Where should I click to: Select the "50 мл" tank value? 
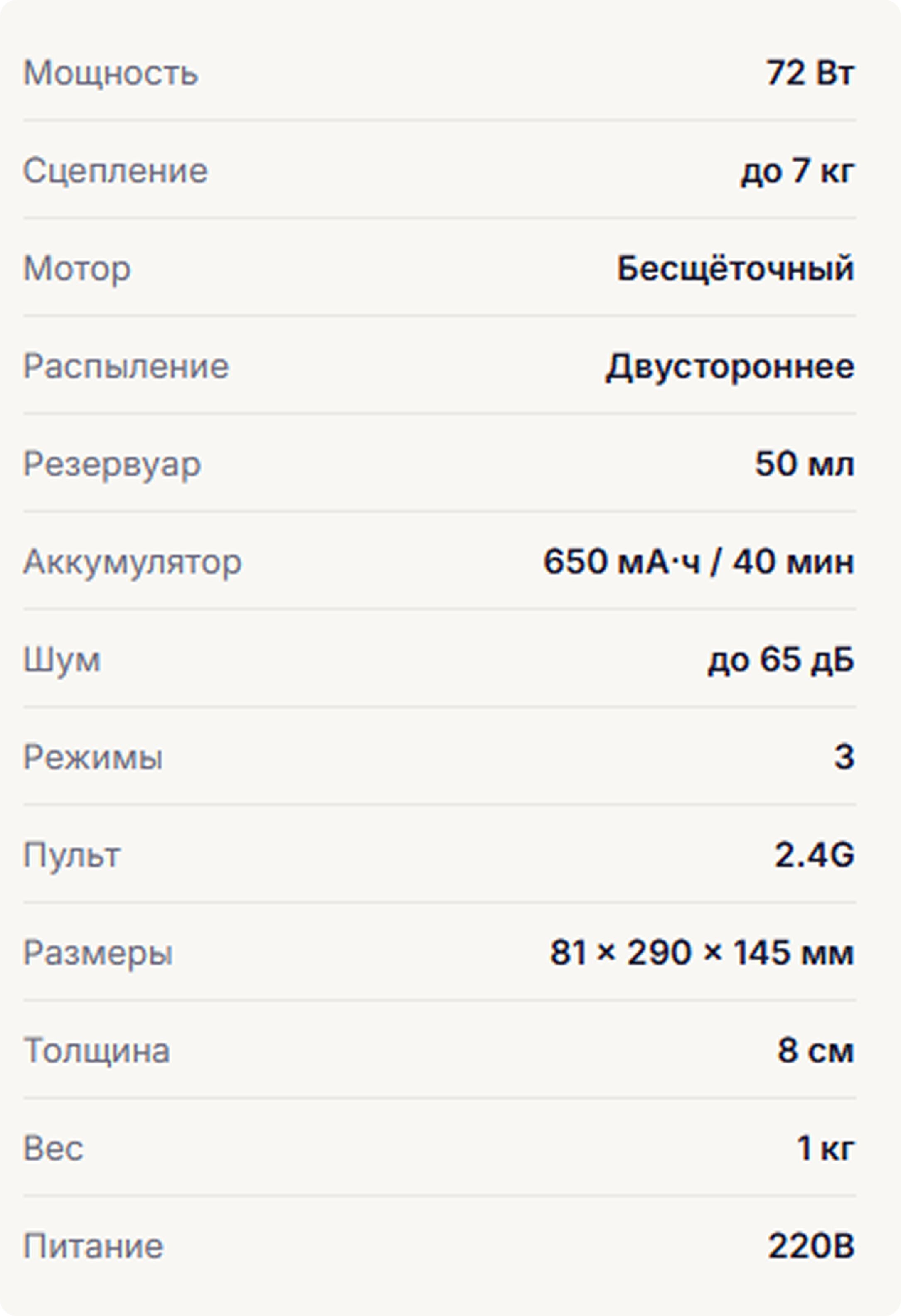click(x=804, y=464)
